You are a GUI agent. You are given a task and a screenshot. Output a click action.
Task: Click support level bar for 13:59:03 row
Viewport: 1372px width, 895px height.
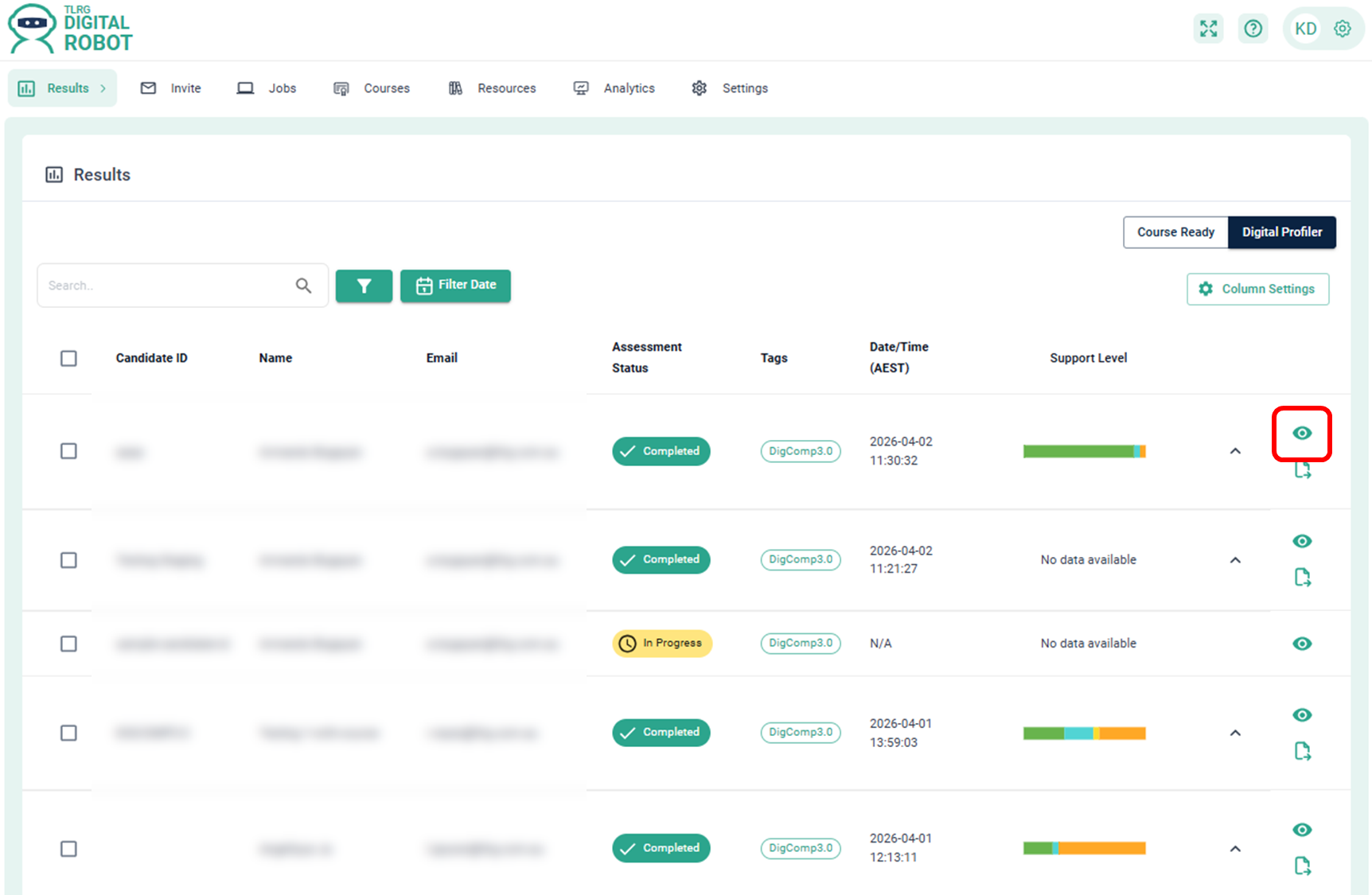[1085, 733]
